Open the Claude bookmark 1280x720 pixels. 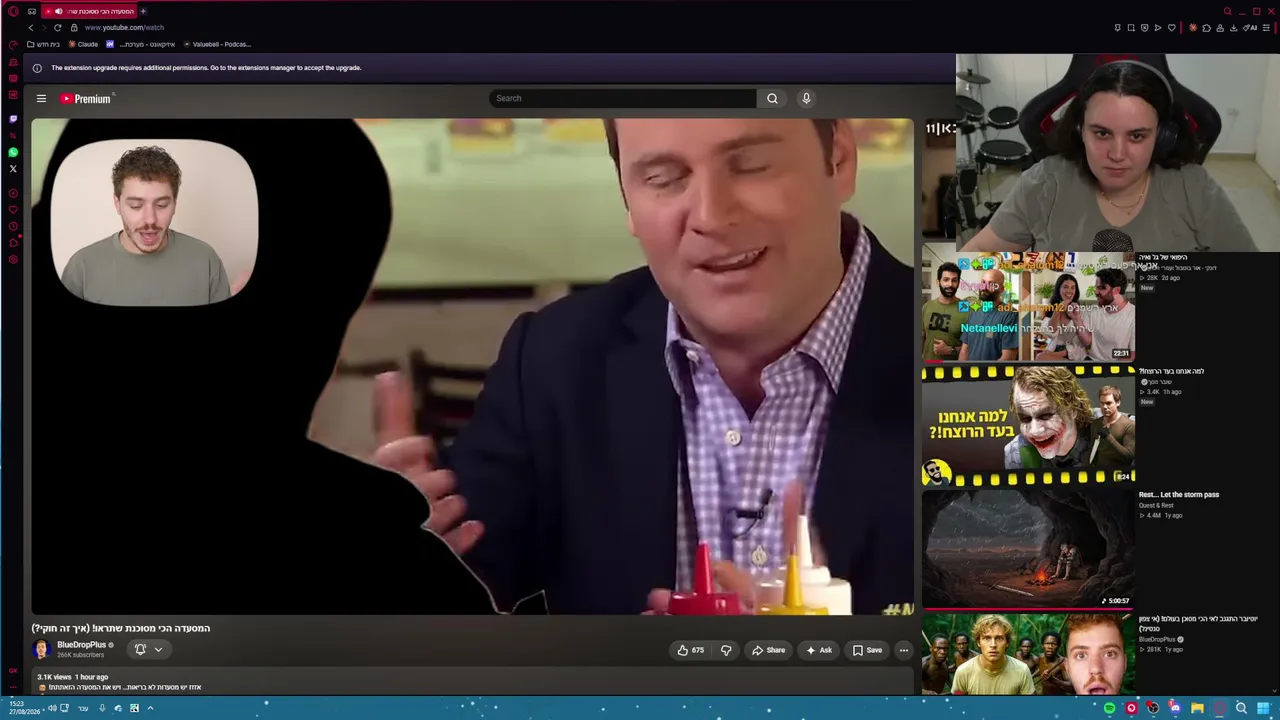tap(83, 44)
